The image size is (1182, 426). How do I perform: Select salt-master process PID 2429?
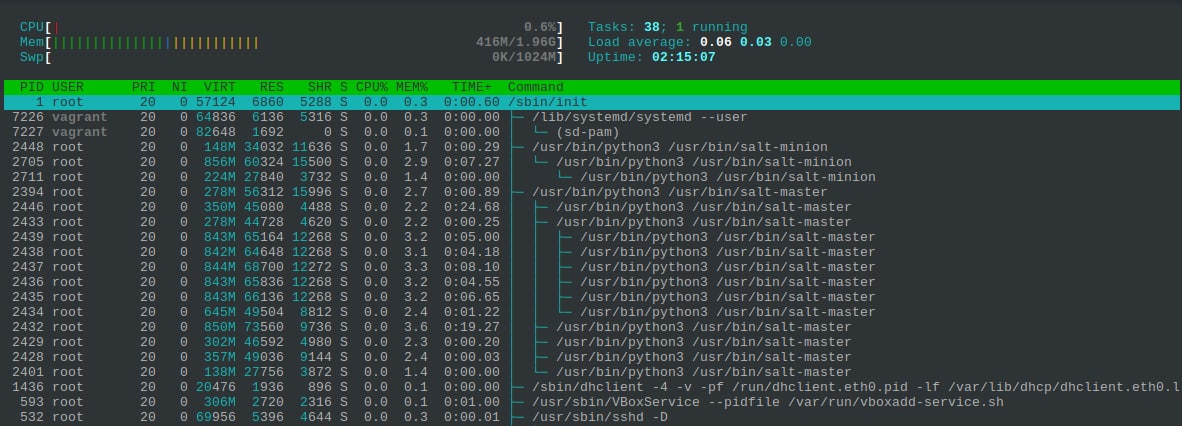(x=591, y=342)
